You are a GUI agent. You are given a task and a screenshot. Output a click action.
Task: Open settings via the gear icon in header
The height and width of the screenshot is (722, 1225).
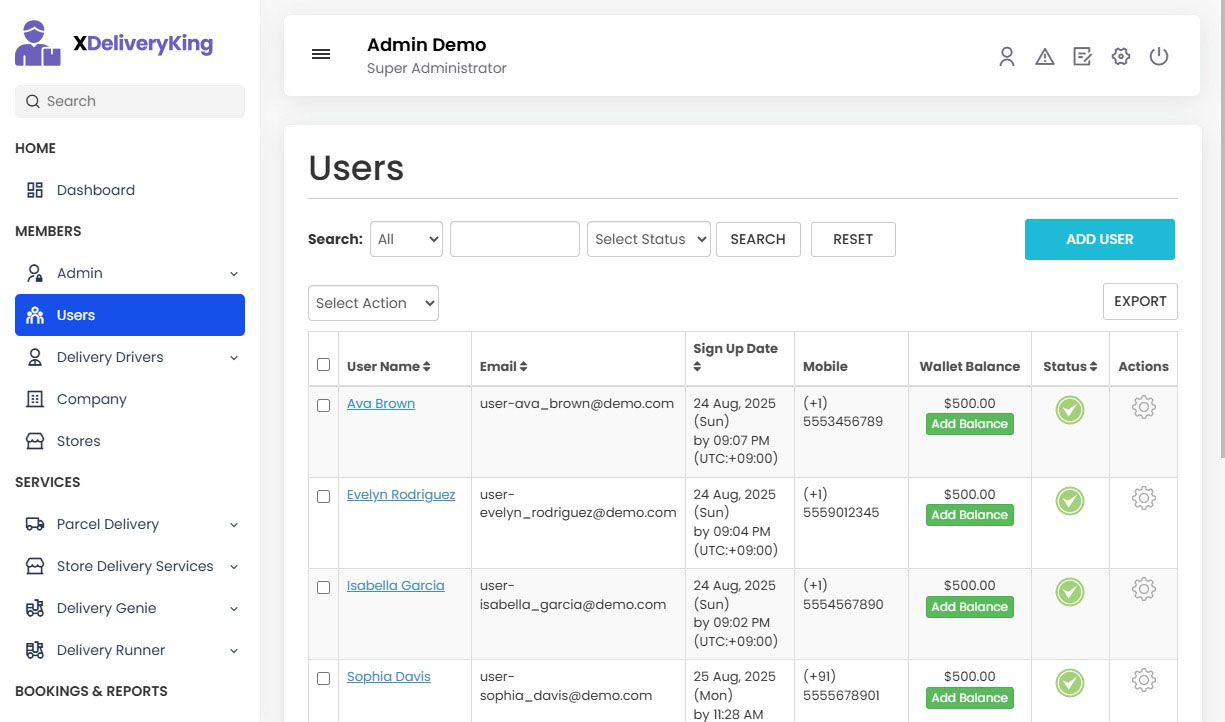coord(1121,56)
